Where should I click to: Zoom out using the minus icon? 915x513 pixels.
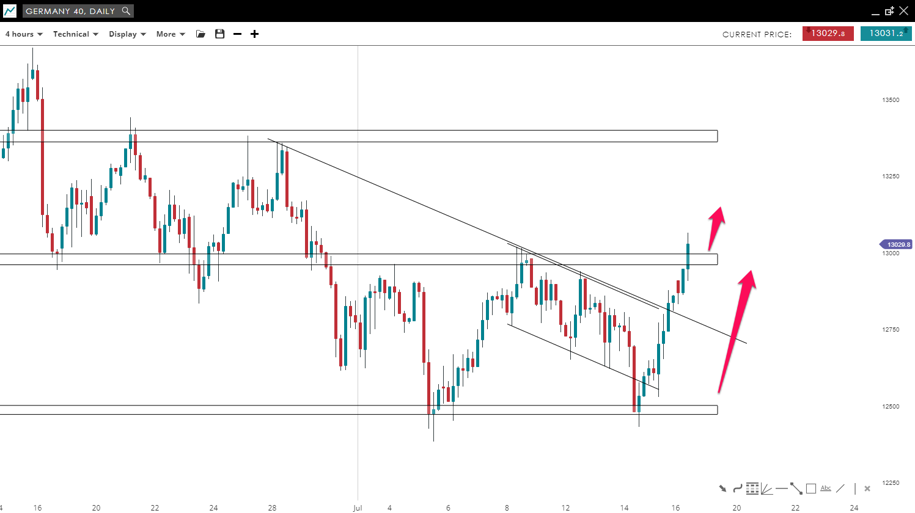coord(237,34)
